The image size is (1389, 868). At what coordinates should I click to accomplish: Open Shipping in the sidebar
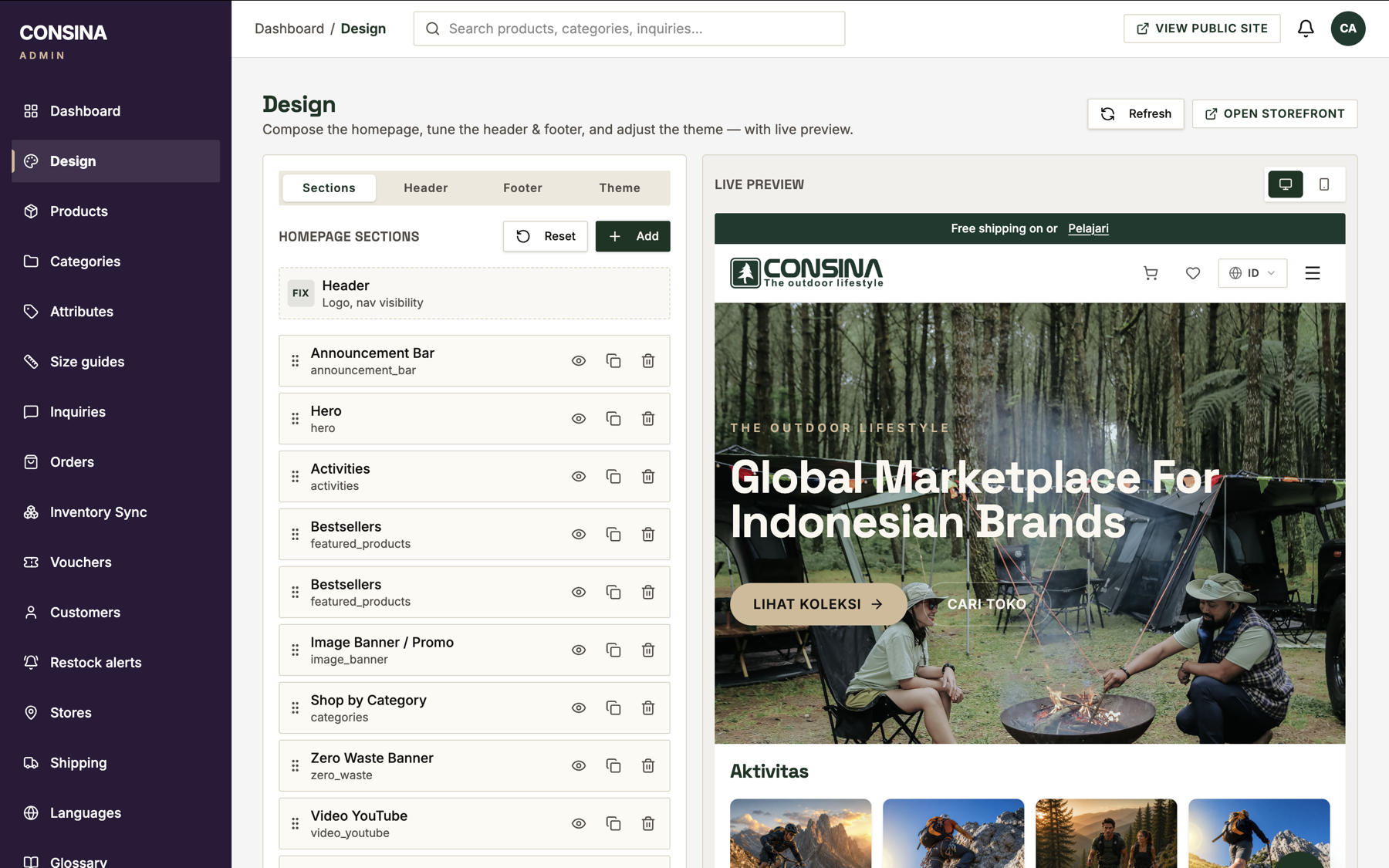(x=116, y=763)
